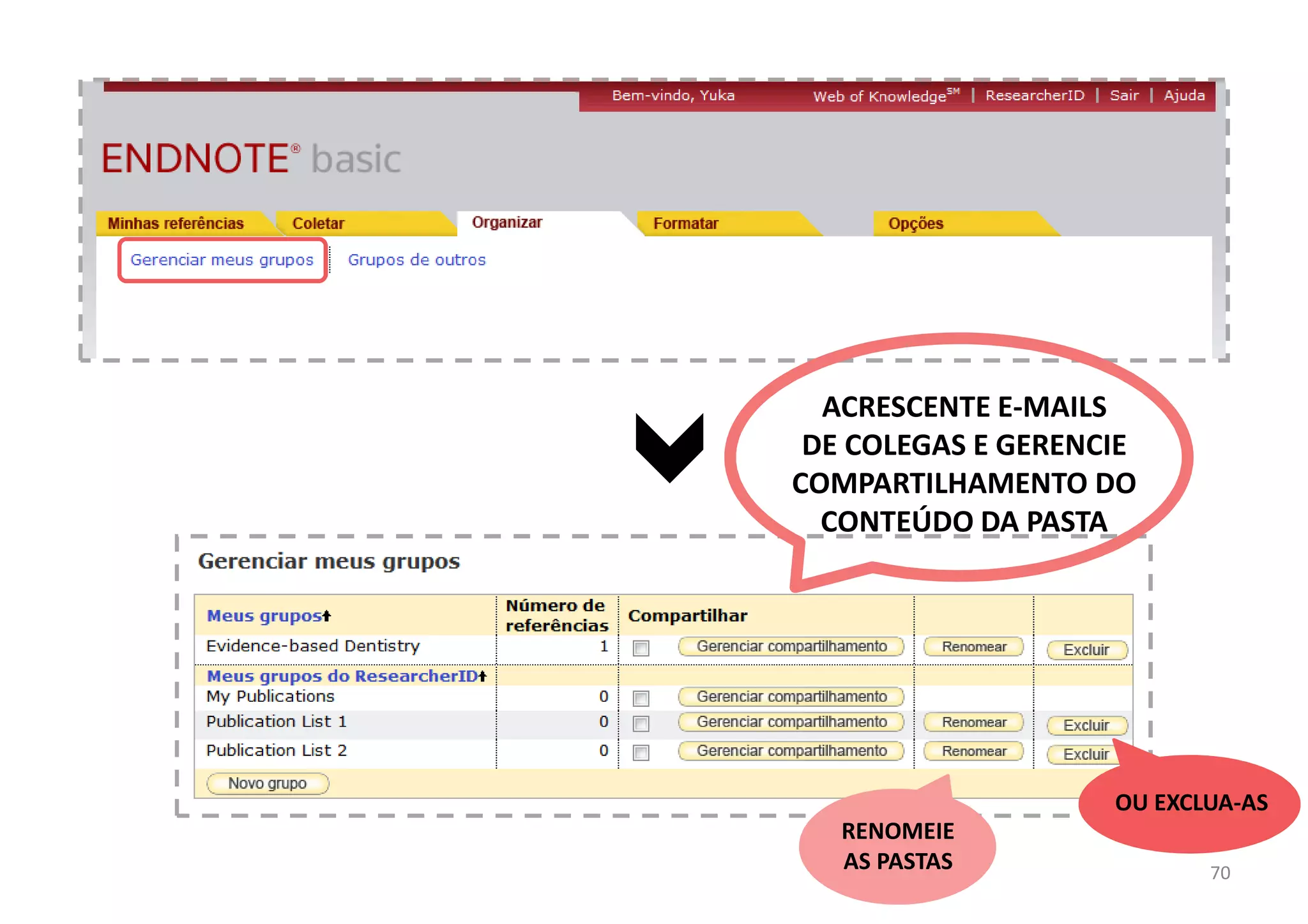Sort by Meus grupos do ResearcherID header

click(346, 676)
